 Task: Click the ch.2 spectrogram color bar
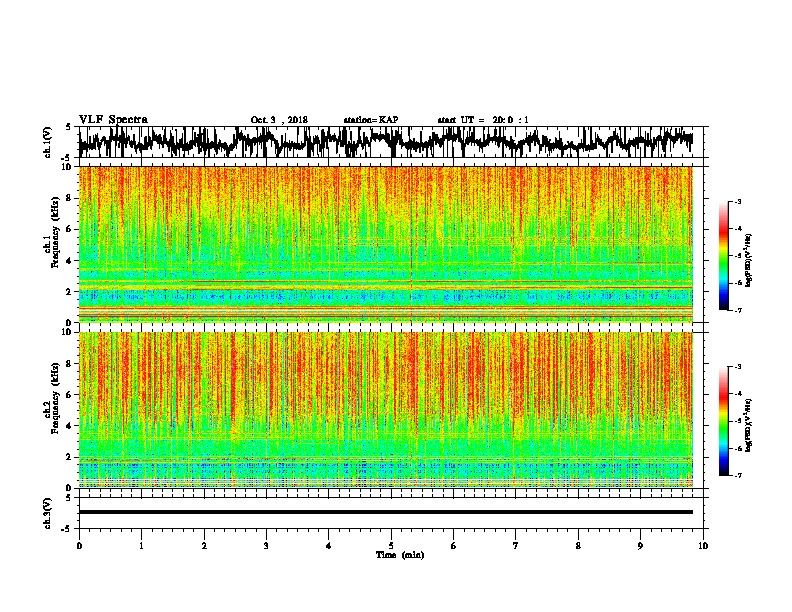coord(724,421)
